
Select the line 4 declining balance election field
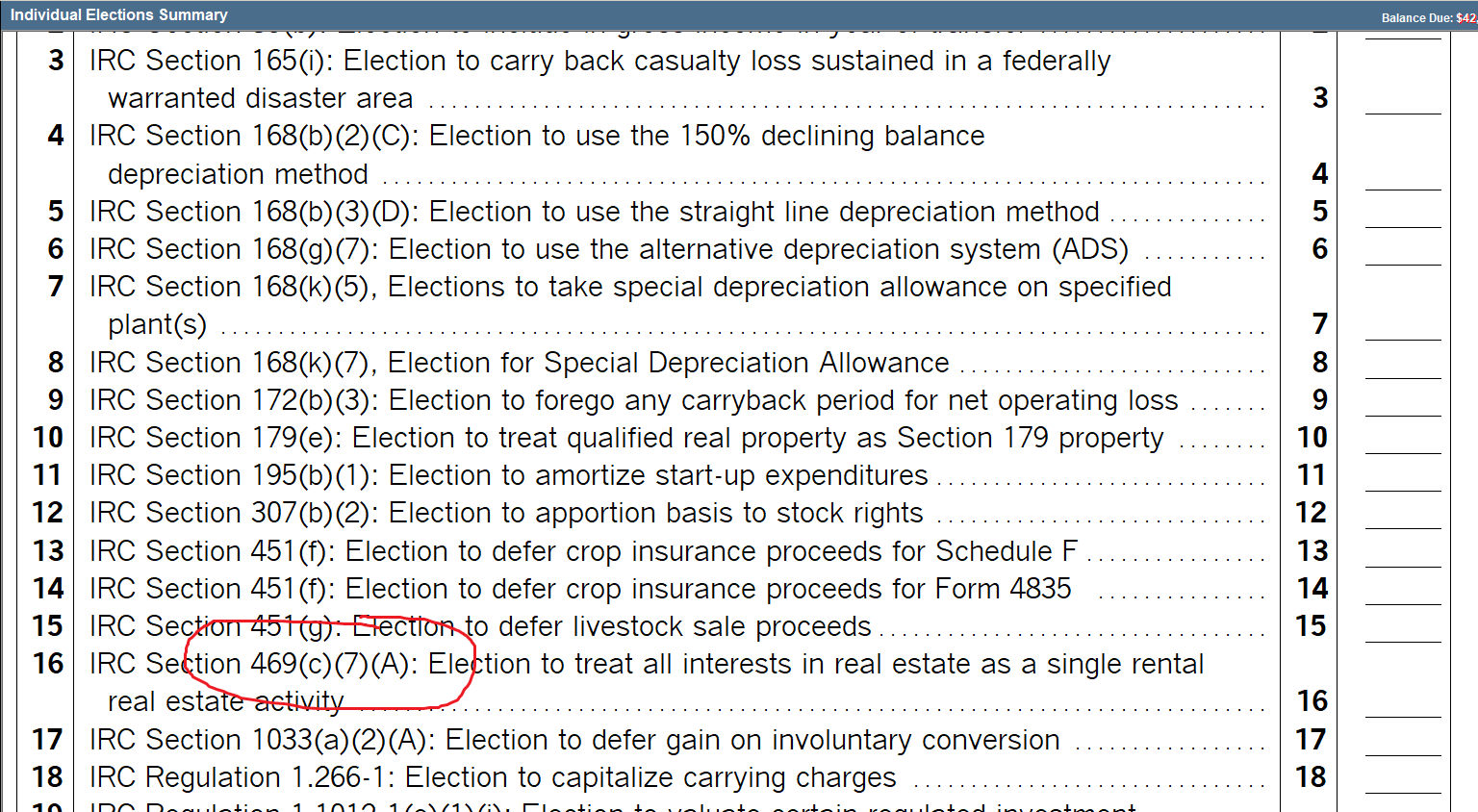tap(1403, 174)
